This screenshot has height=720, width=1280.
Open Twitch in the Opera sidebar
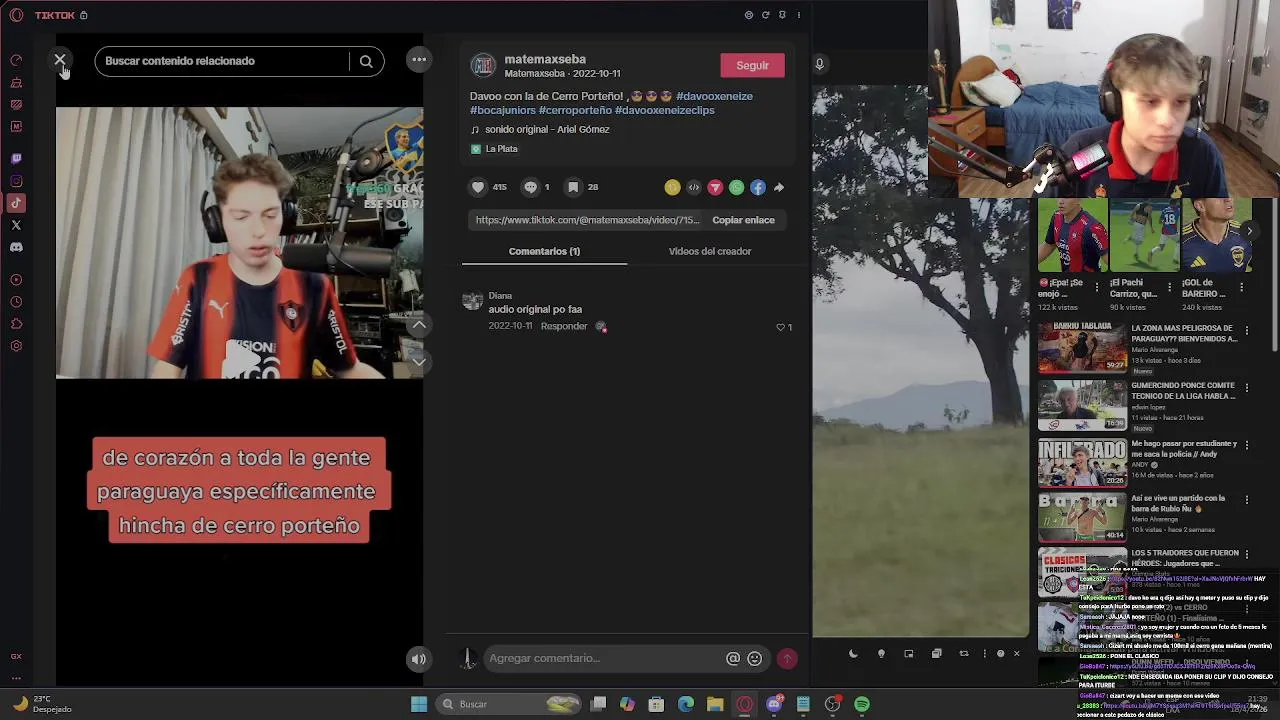(16, 159)
